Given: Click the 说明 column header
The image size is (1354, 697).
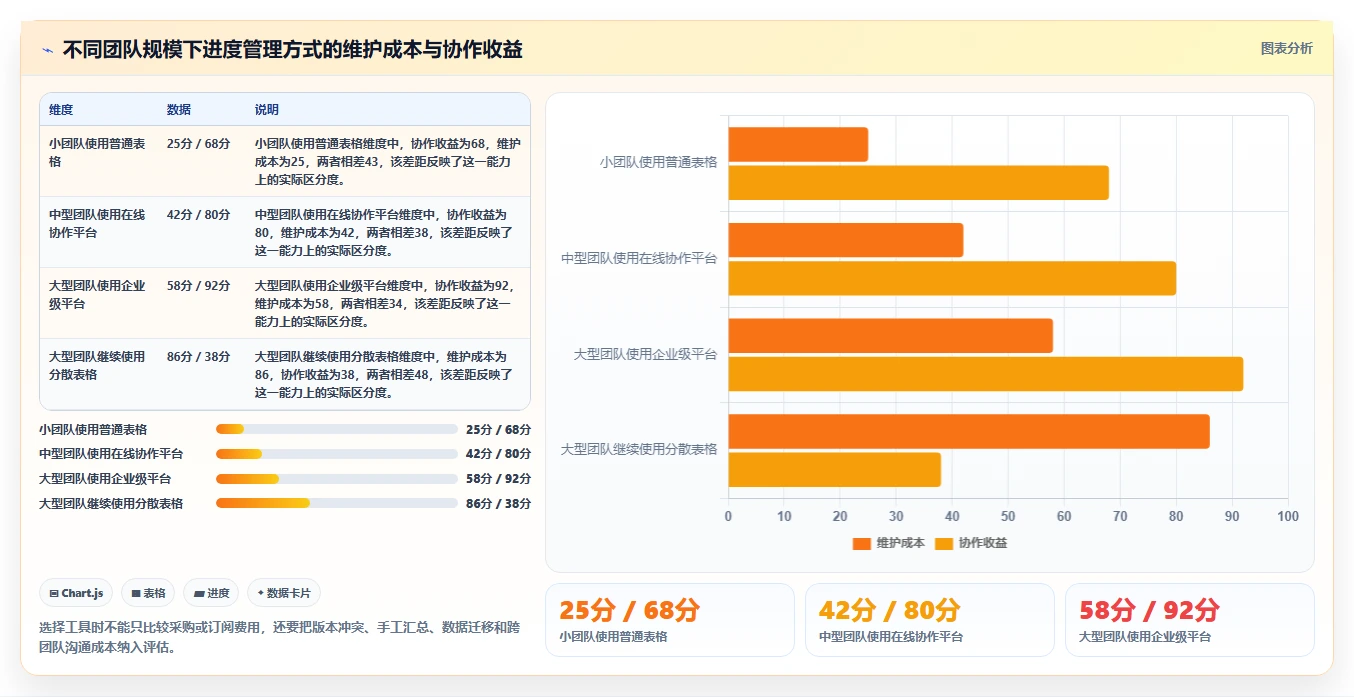Looking at the screenshot, I should [x=267, y=110].
